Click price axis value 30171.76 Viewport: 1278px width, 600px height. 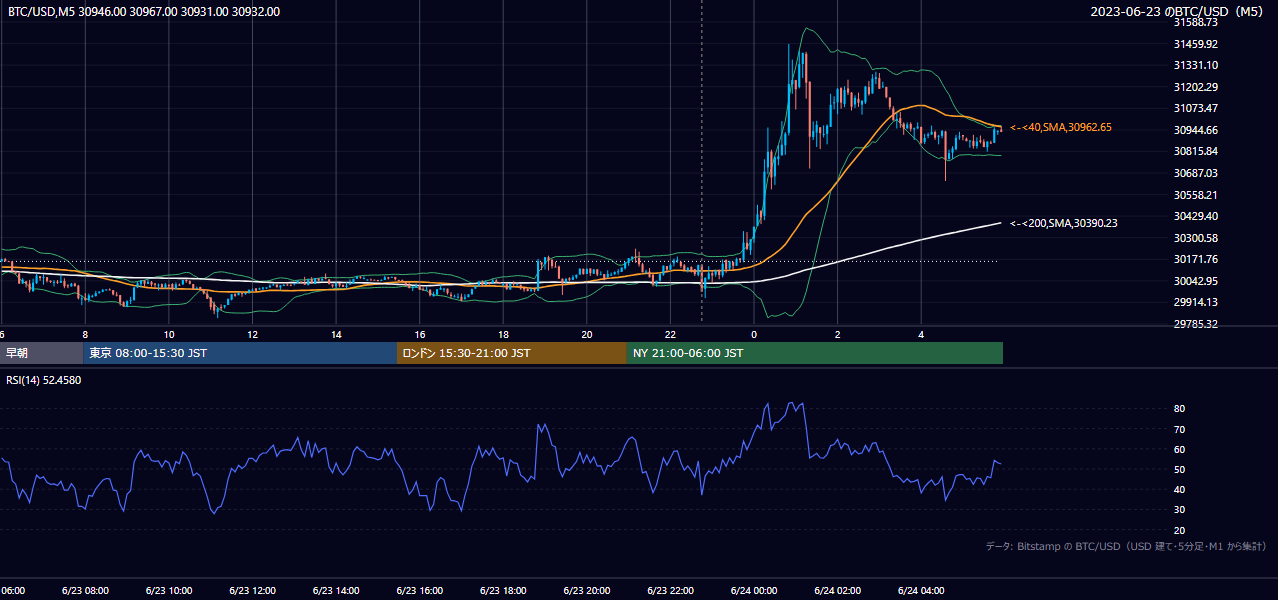point(1195,259)
